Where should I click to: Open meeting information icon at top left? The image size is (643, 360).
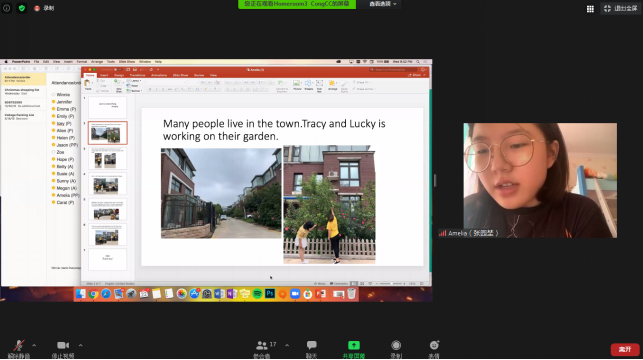(7, 8)
